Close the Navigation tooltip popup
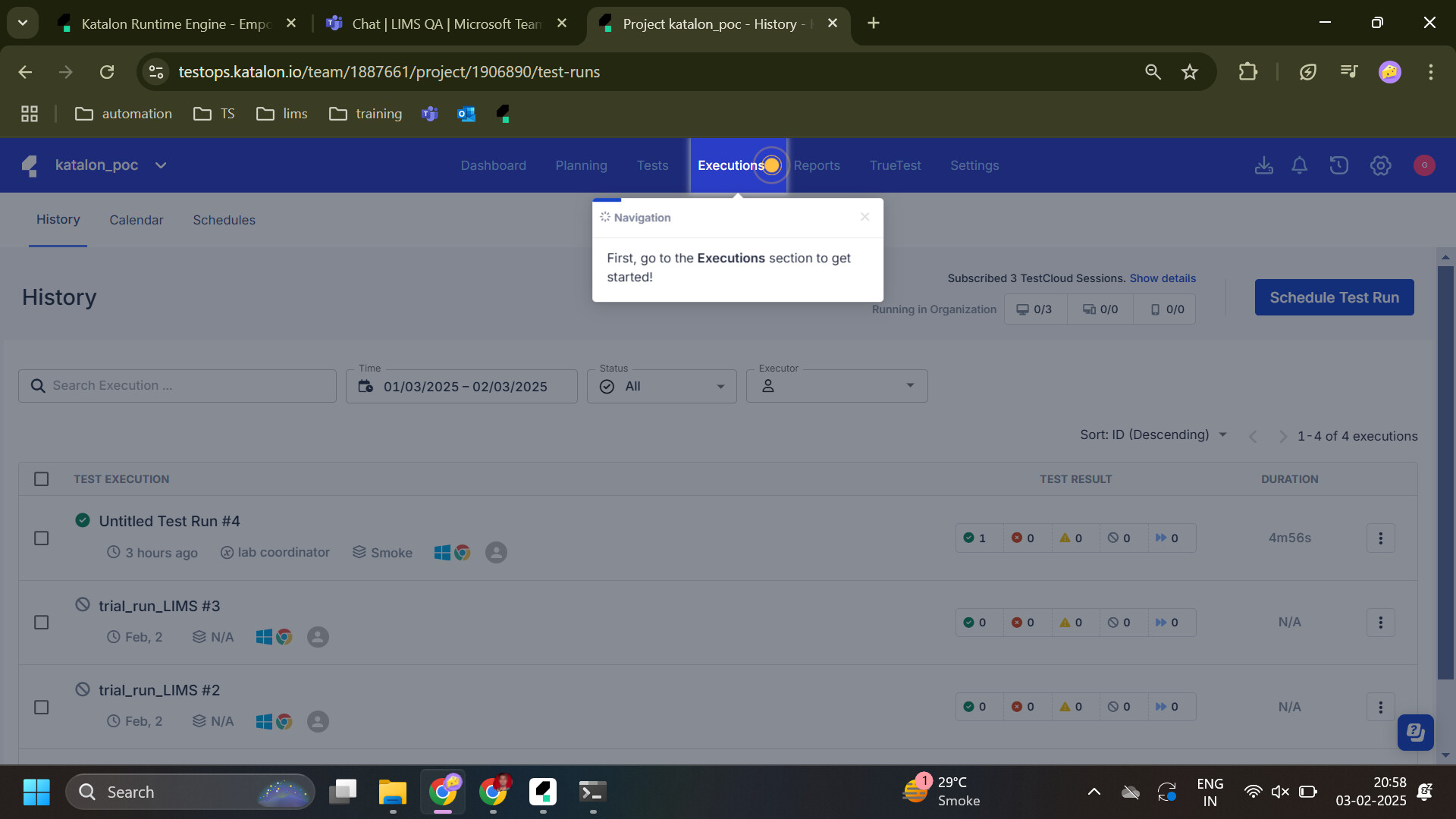The width and height of the screenshot is (1456, 819). click(x=864, y=217)
